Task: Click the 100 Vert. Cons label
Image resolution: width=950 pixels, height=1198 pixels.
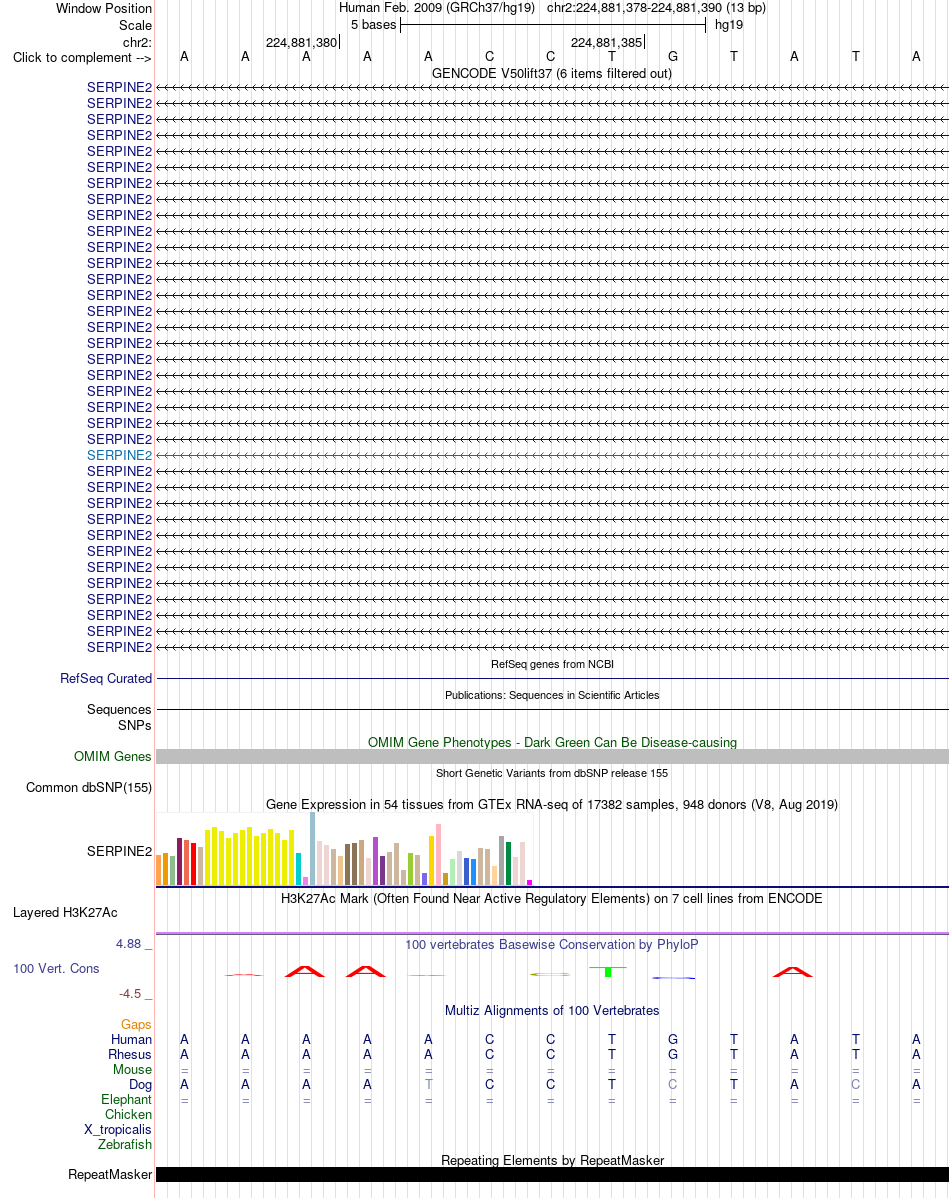Action: [x=57, y=969]
